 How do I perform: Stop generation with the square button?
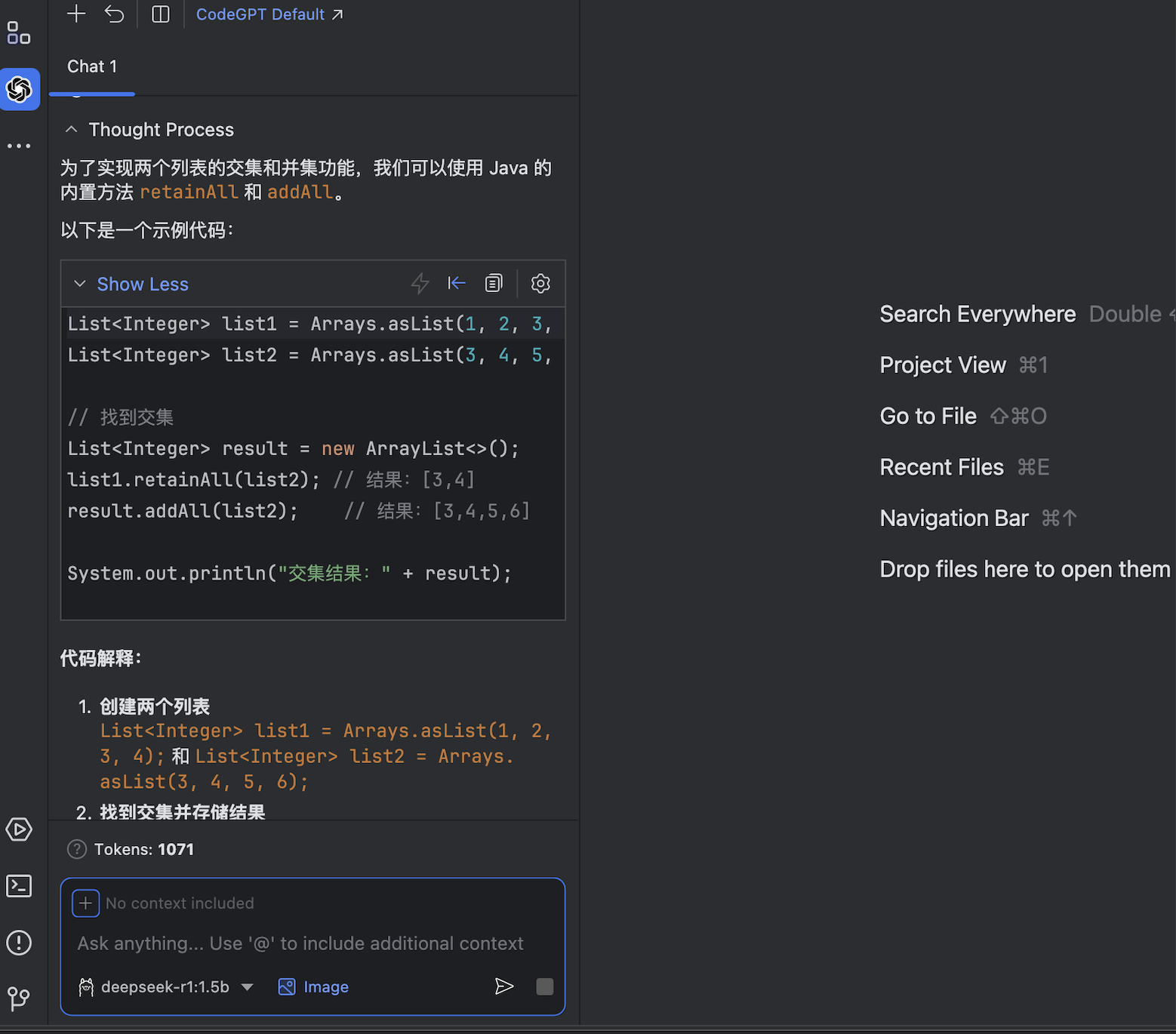click(x=545, y=986)
